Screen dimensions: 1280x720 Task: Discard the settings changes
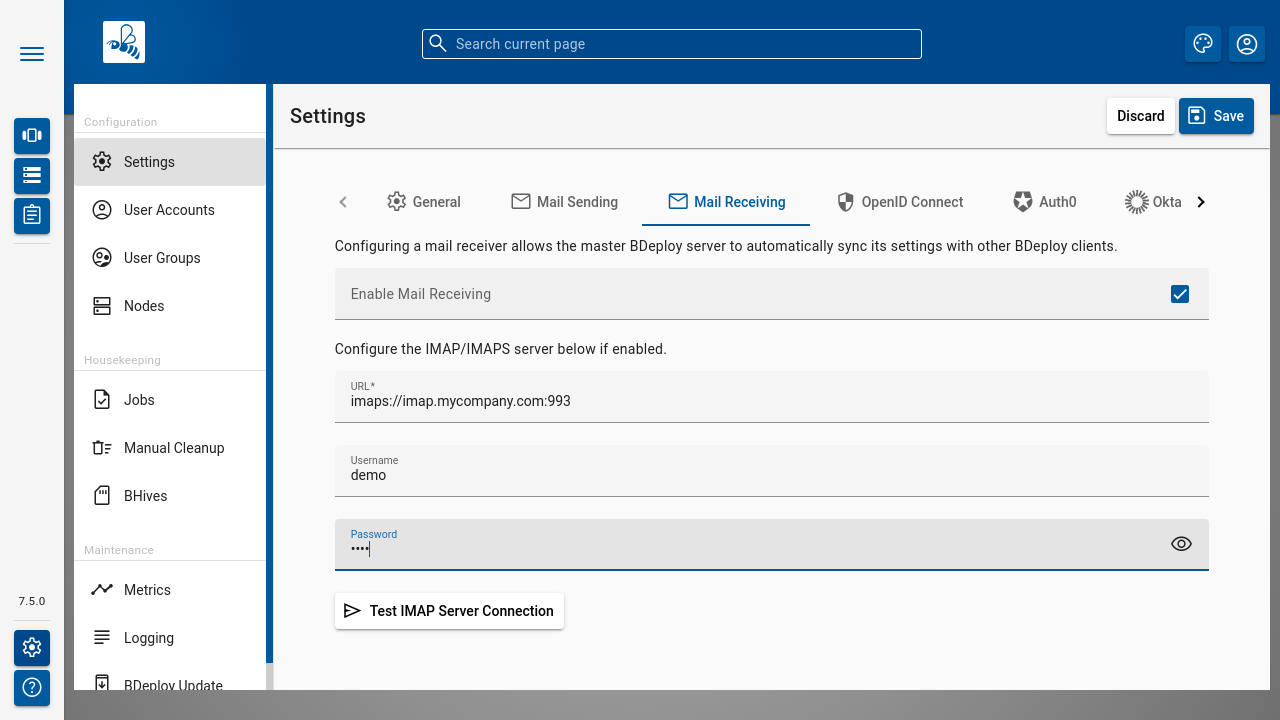1141,116
